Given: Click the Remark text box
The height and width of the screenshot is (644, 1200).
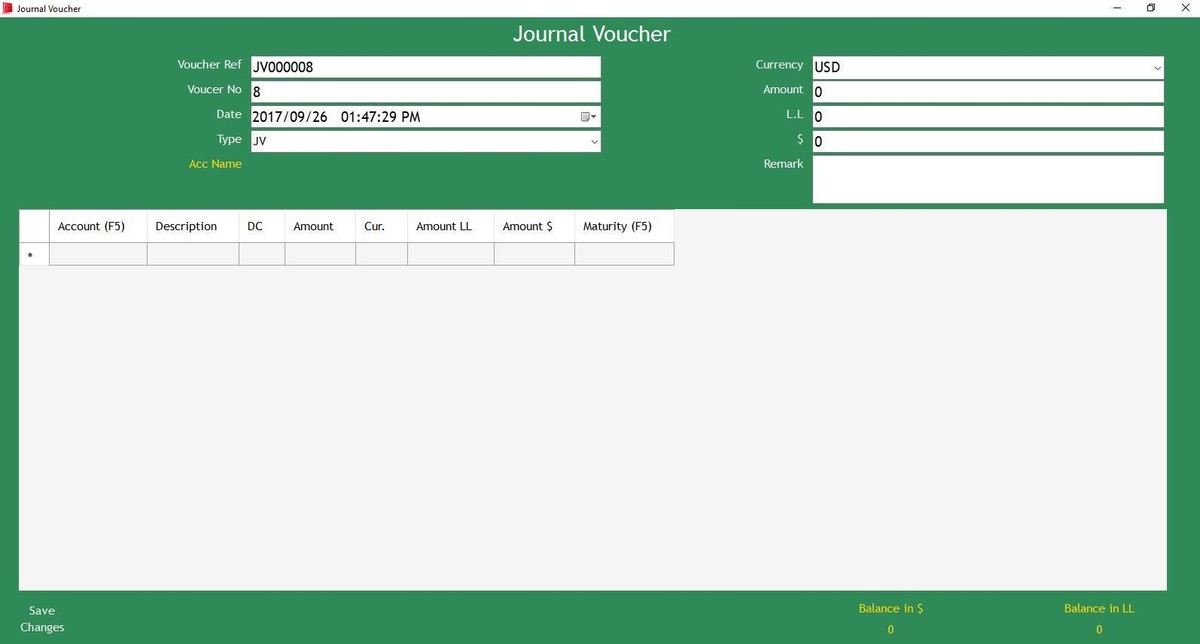Looking at the screenshot, I should coord(988,179).
